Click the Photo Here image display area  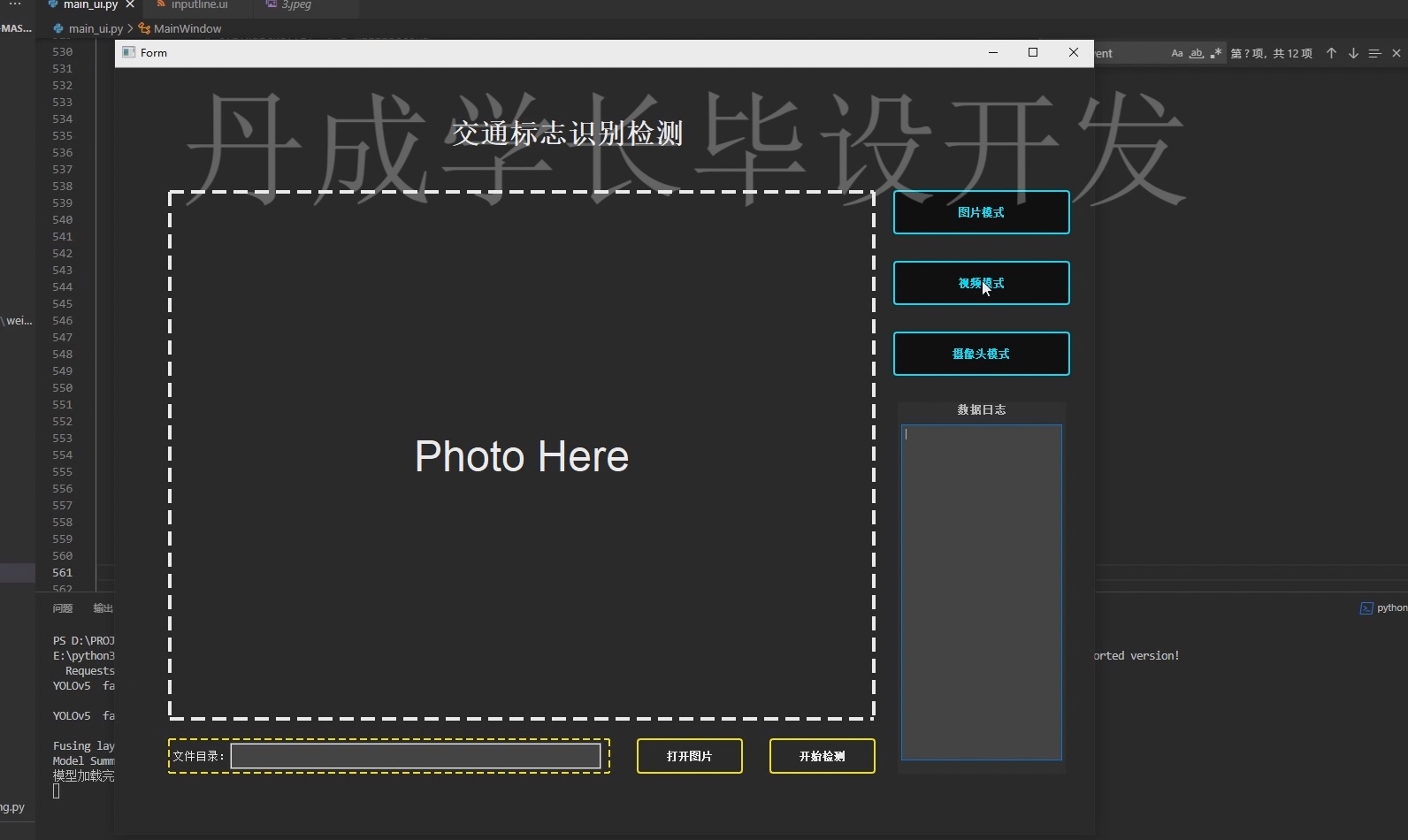click(x=522, y=455)
